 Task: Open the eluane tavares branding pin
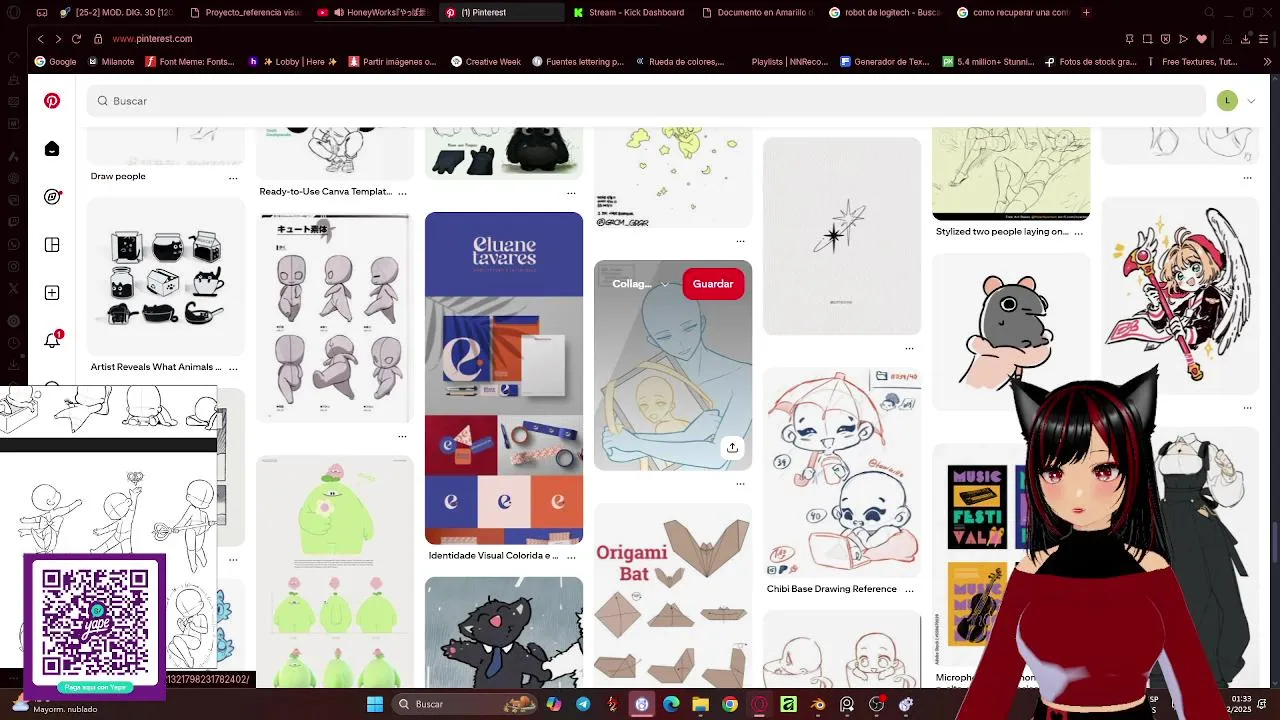pos(504,378)
